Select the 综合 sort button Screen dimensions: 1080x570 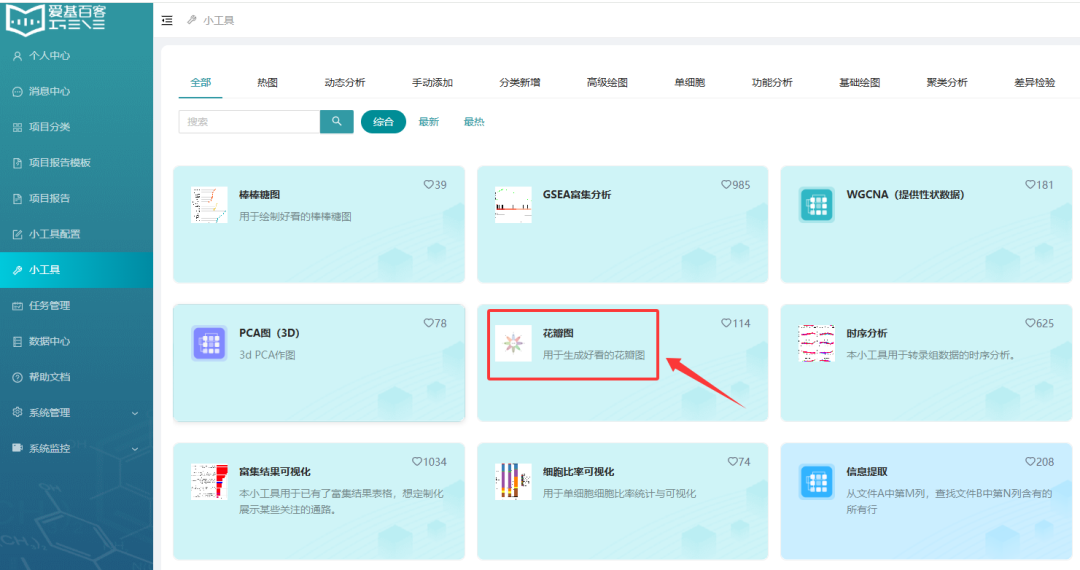384,122
